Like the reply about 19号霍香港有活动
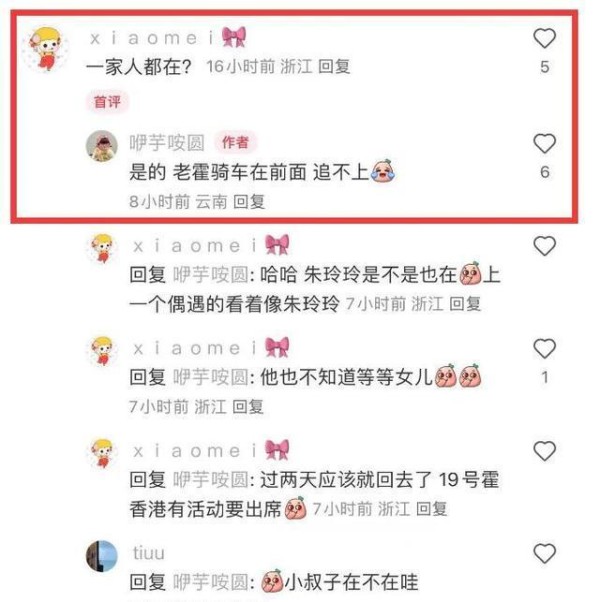The image size is (600, 602). click(x=544, y=451)
